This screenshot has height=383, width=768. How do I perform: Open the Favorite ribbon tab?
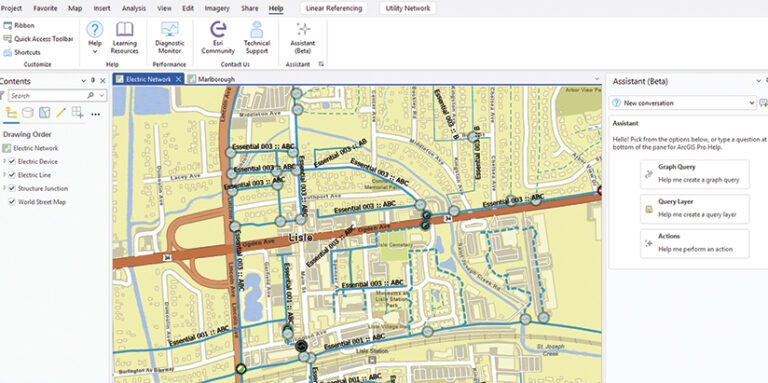point(45,8)
